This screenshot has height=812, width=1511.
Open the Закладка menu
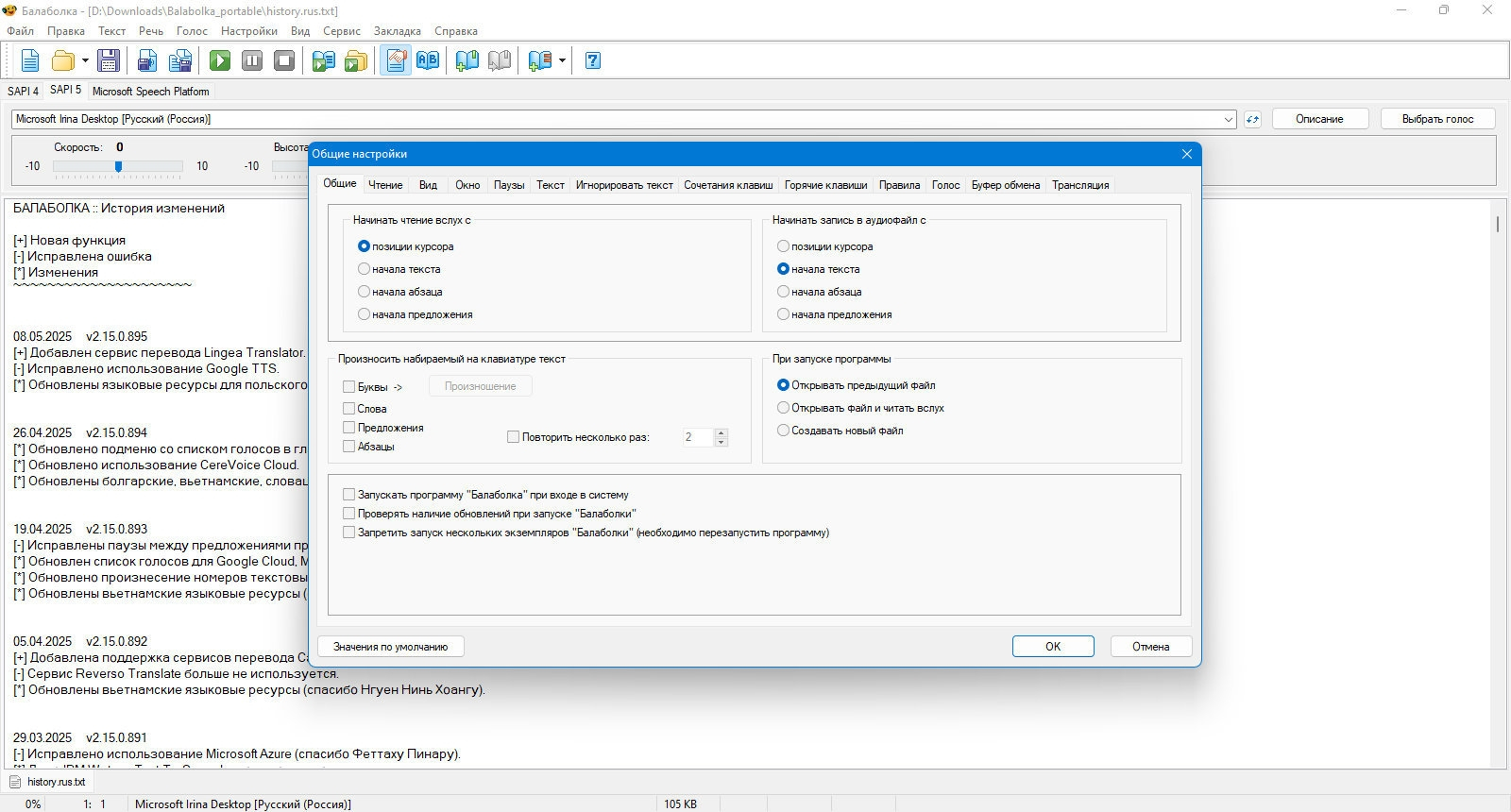pos(398,31)
